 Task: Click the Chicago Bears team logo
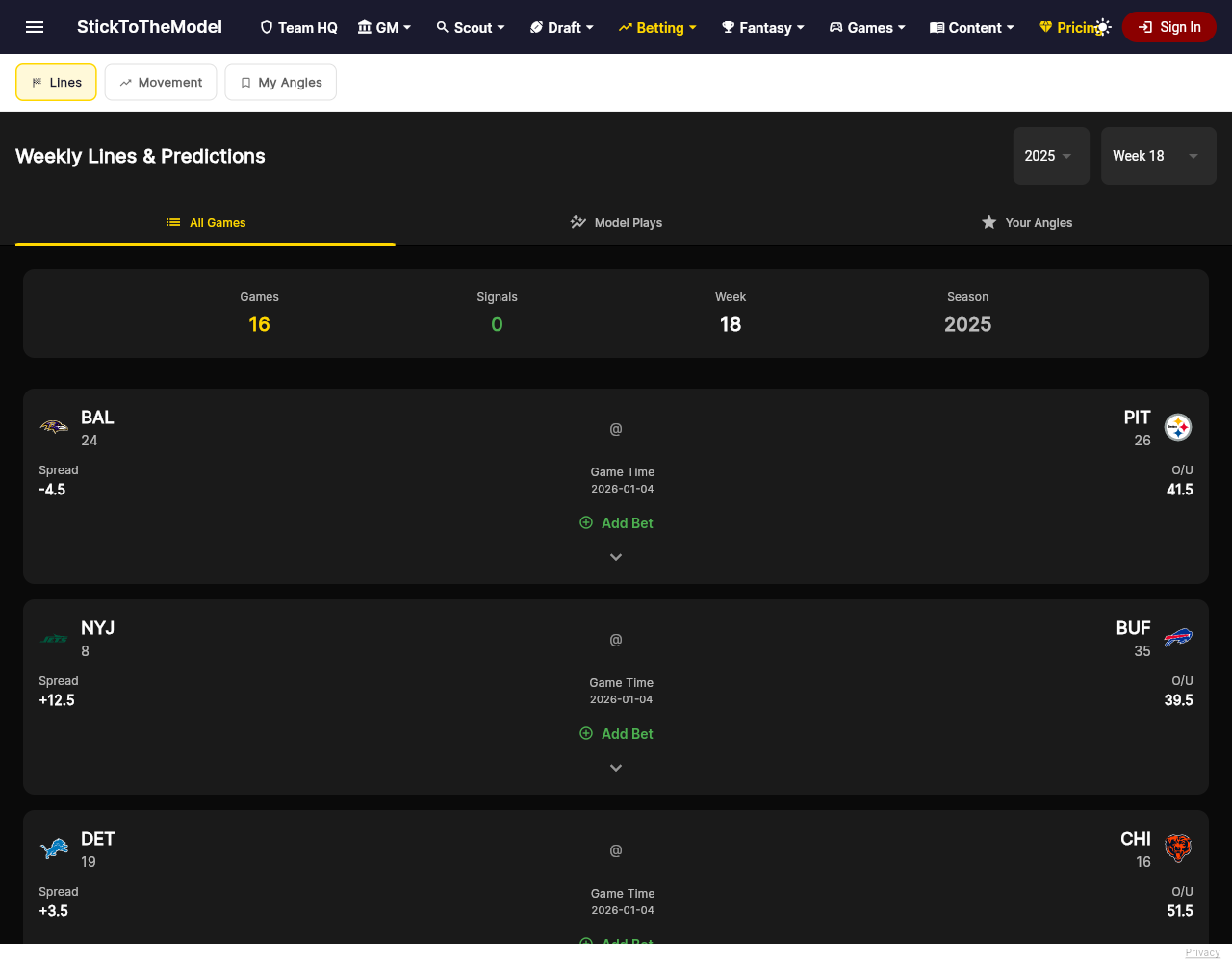pos(1178,848)
